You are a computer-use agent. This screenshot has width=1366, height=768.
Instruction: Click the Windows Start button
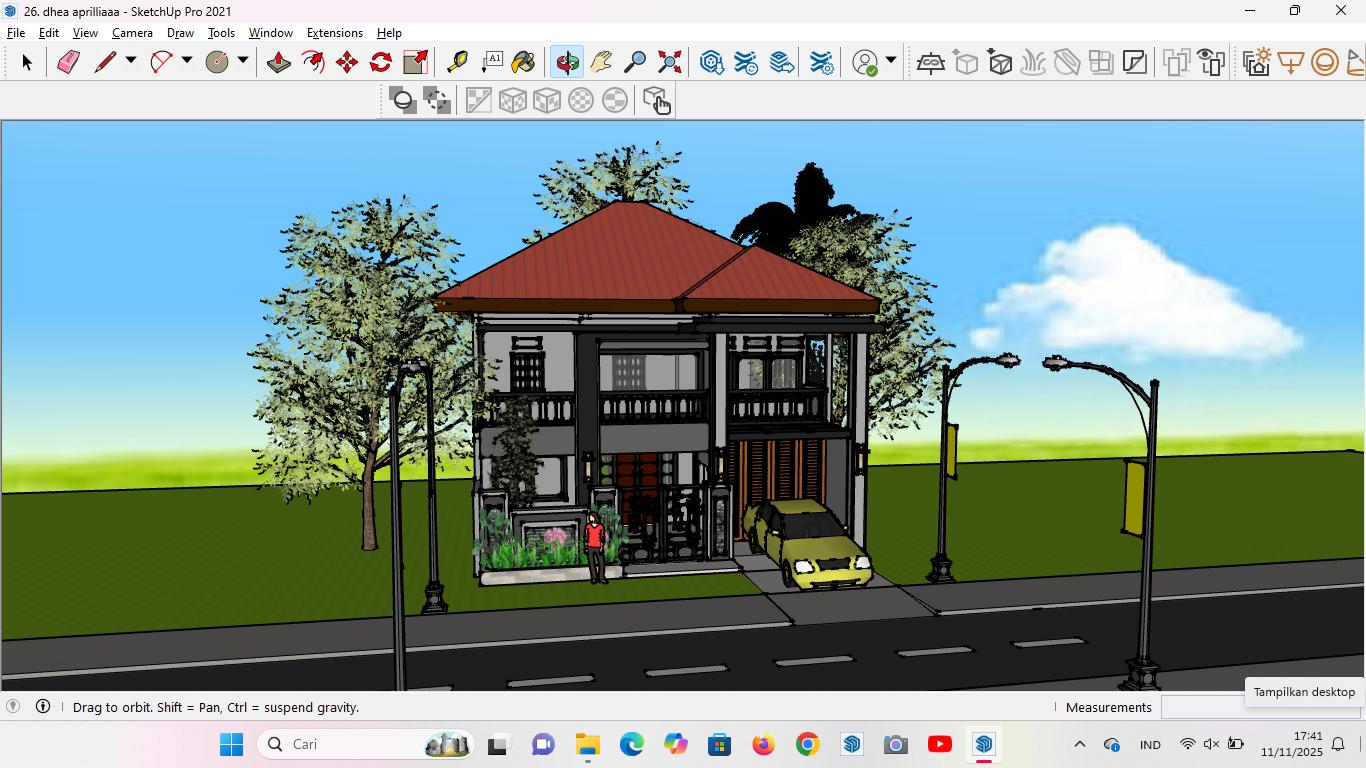tap(231, 744)
